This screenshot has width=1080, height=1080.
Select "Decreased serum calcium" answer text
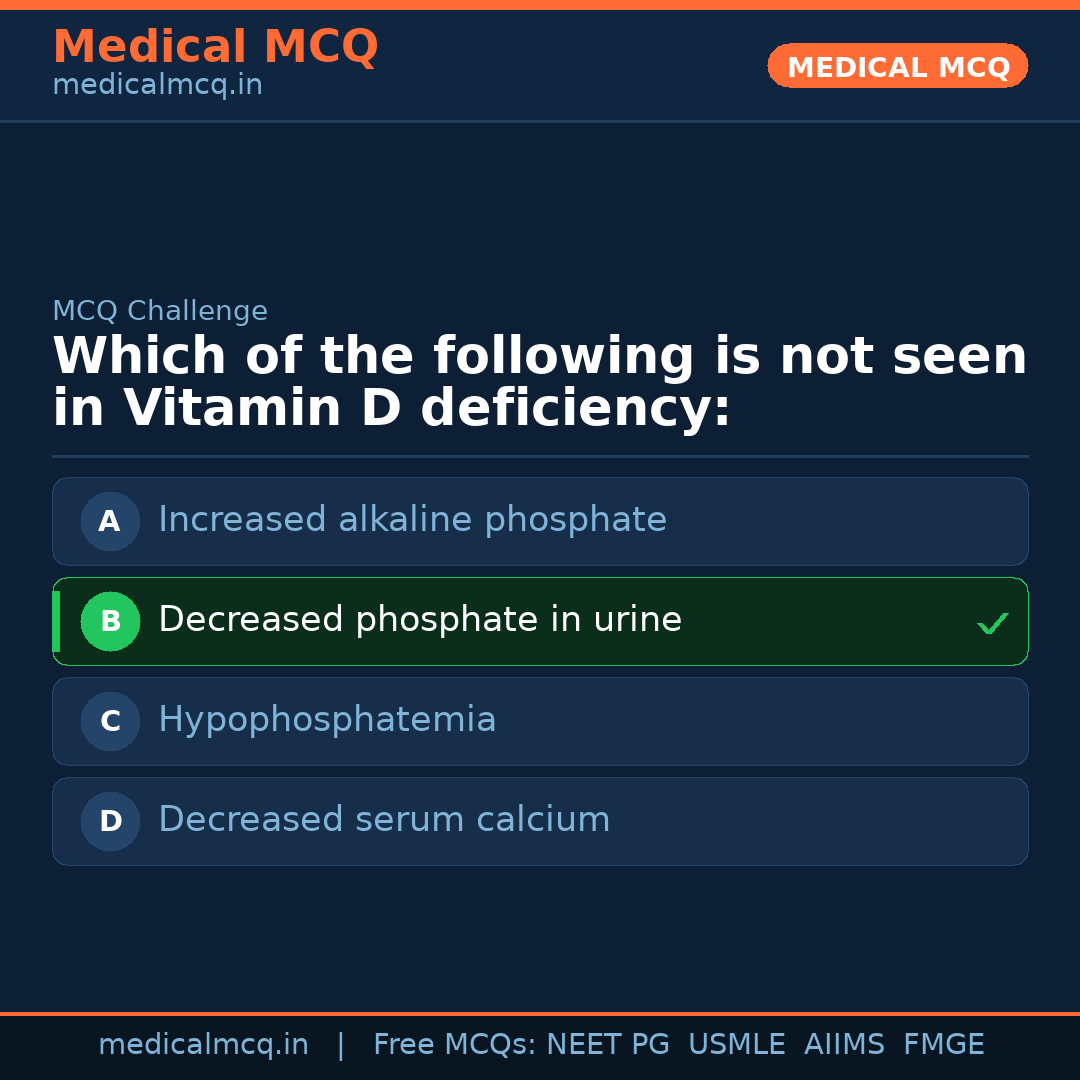pos(384,820)
